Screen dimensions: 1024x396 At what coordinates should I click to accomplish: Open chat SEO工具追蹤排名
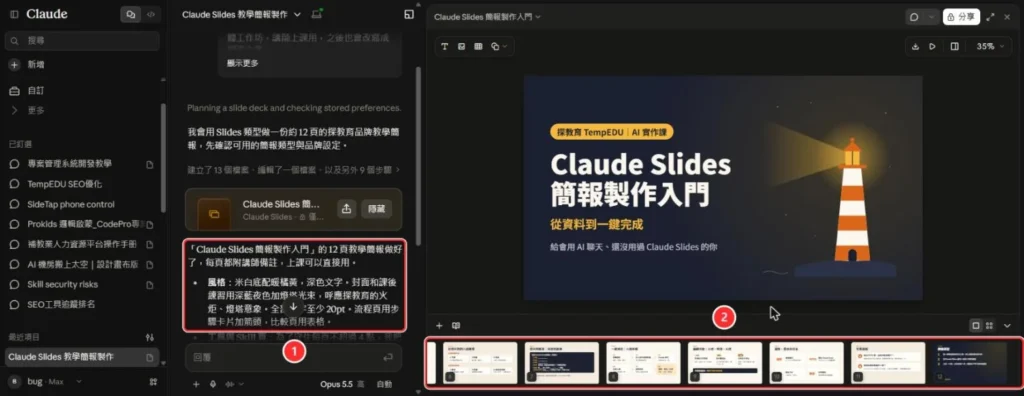point(61,305)
